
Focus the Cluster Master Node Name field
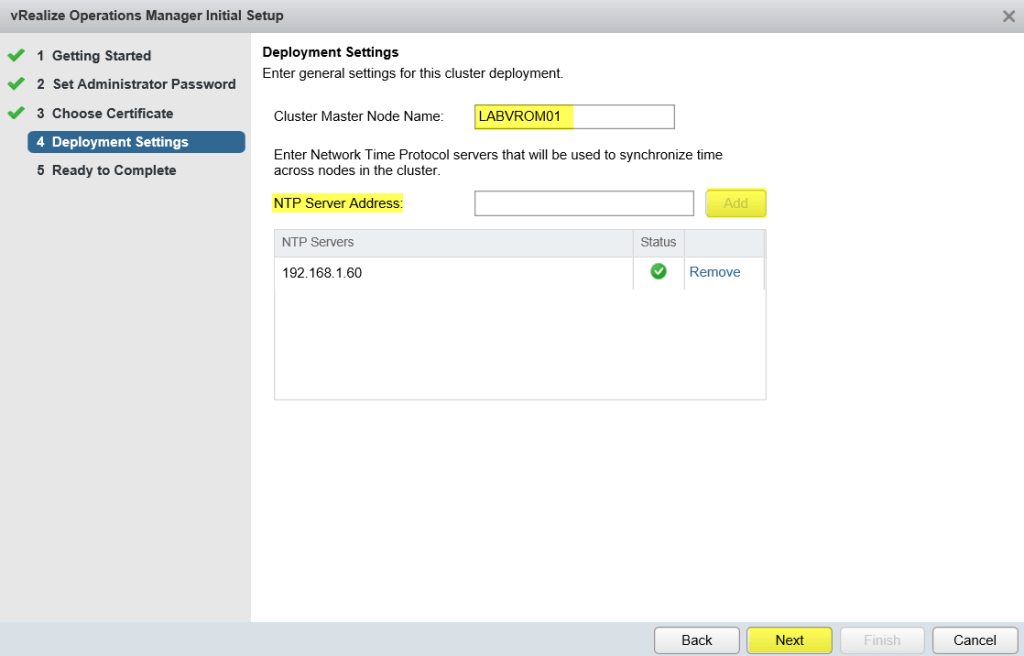click(574, 116)
